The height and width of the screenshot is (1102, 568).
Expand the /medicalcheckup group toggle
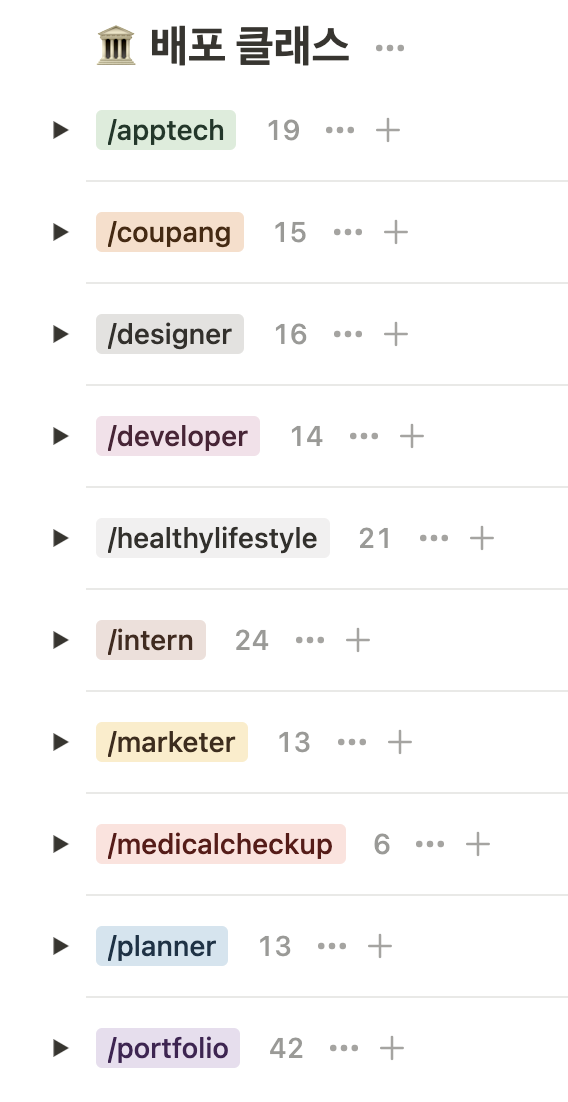point(60,844)
